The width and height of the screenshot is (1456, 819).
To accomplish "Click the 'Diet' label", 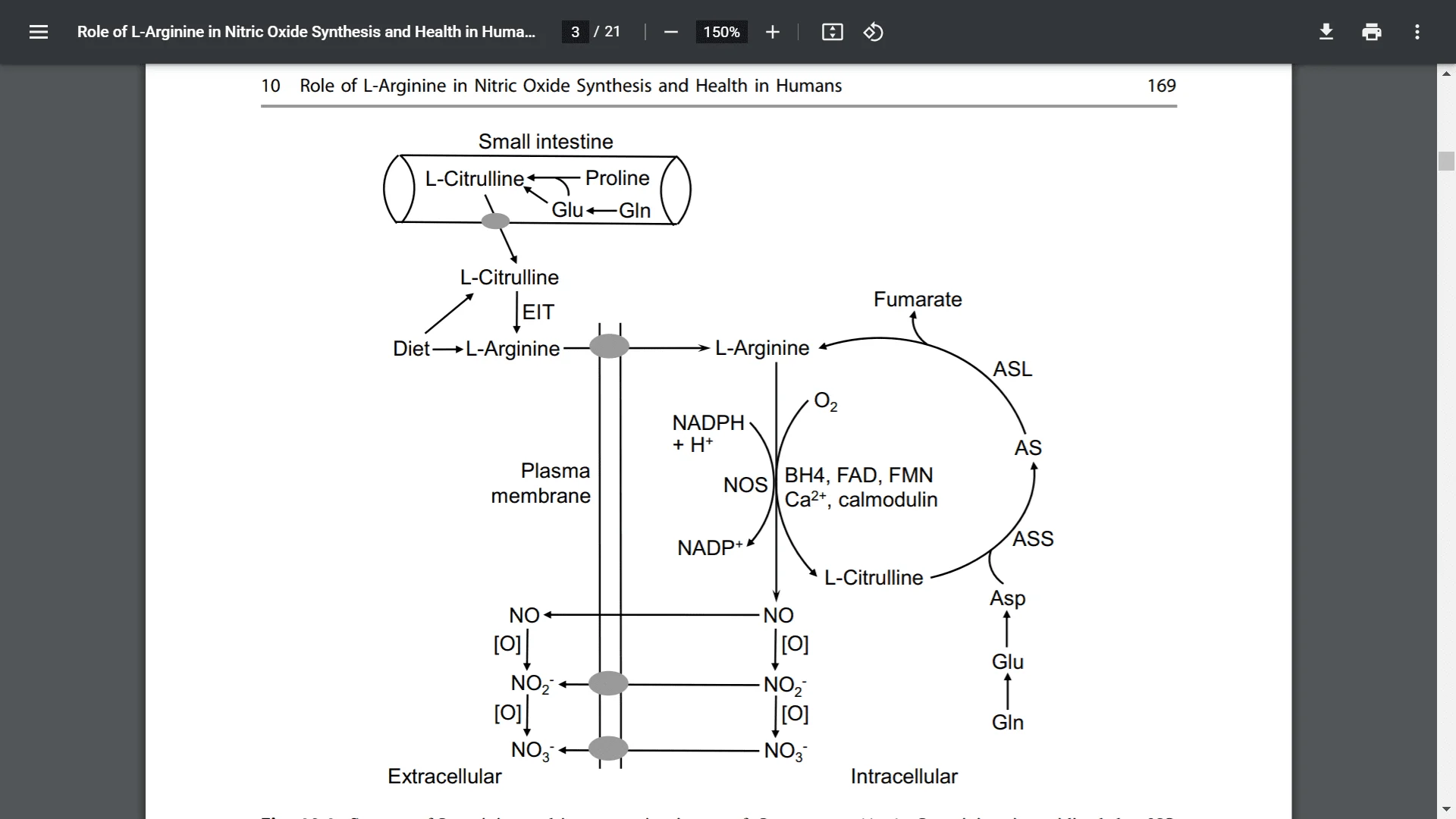I will tap(411, 349).
